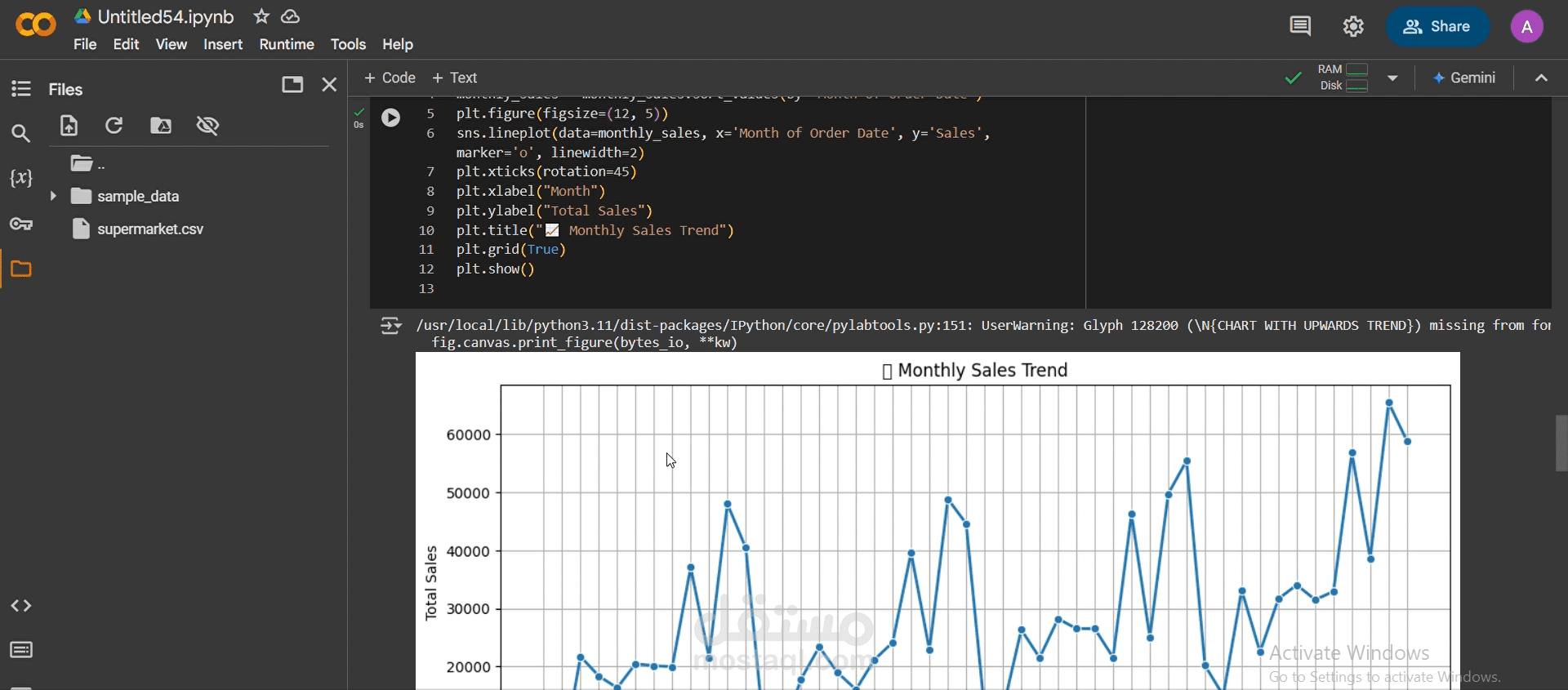Open the code snippets sidebar icon
Image resolution: width=1568 pixels, height=690 pixels.
[21, 606]
